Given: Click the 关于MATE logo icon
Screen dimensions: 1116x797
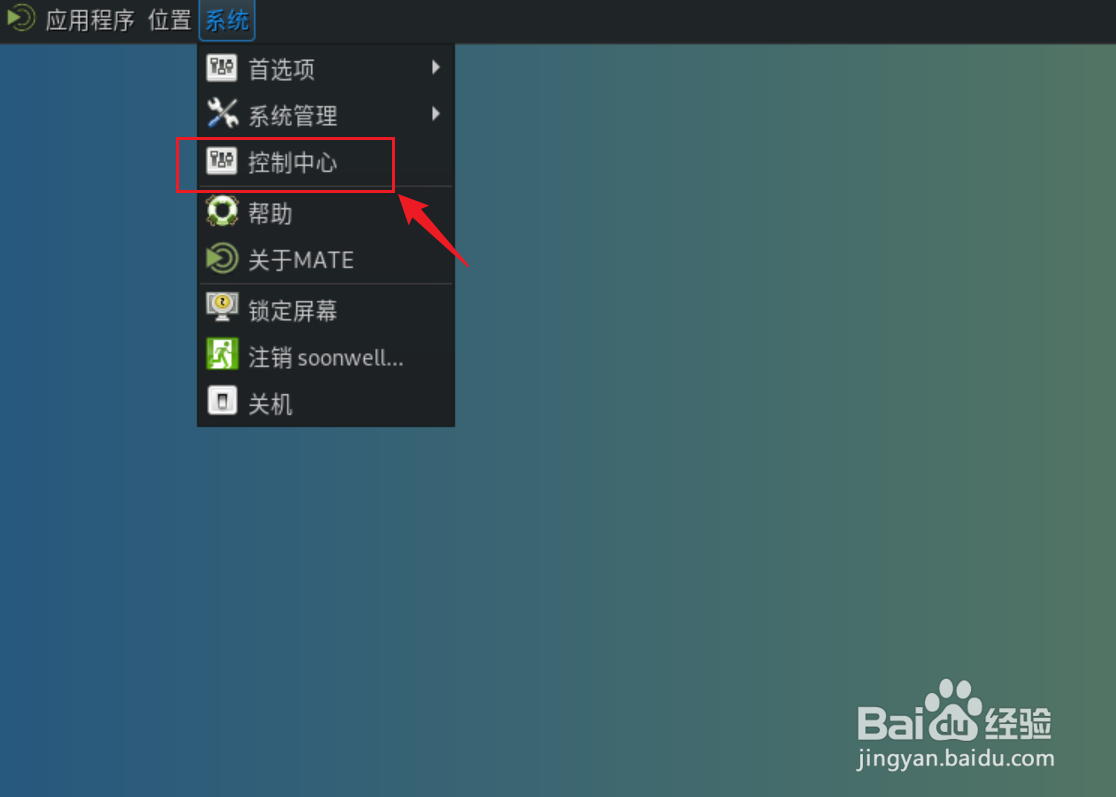Looking at the screenshot, I should (x=222, y=258).
